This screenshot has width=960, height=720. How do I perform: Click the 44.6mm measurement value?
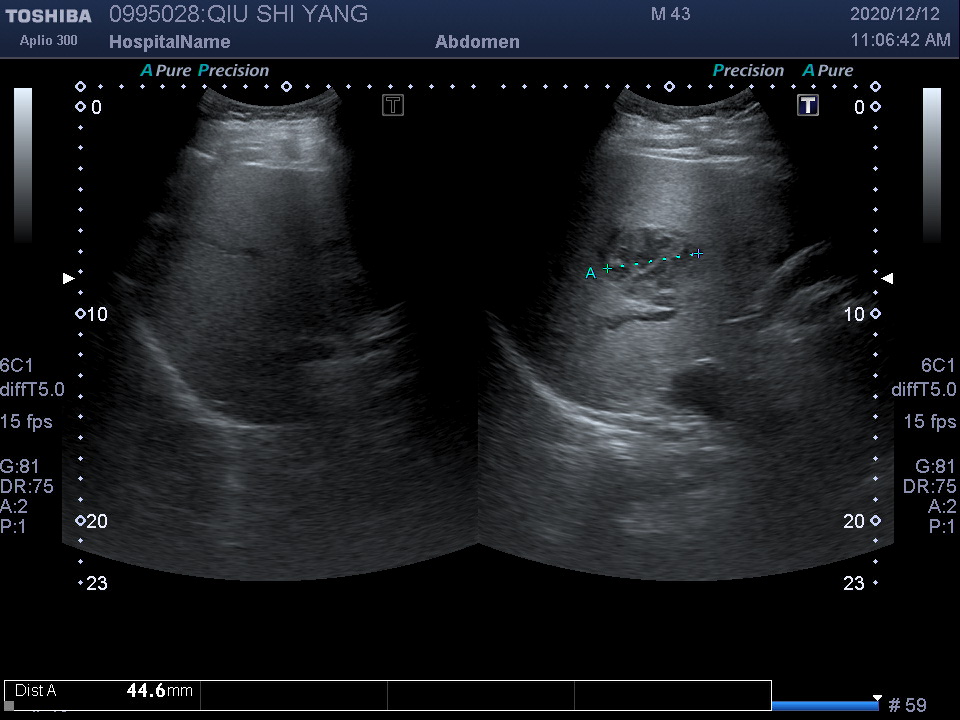tap(159, 691)
